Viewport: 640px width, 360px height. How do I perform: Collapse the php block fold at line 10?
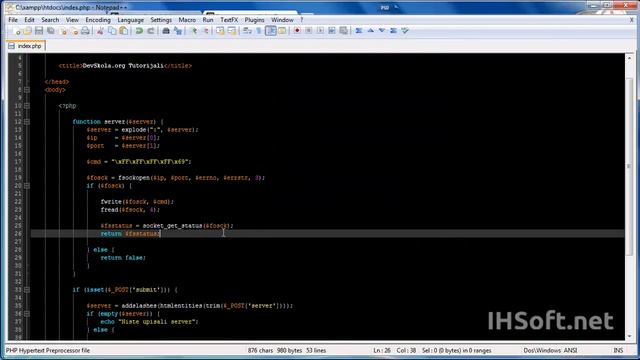pyautogui.click(x=27, y=106)
